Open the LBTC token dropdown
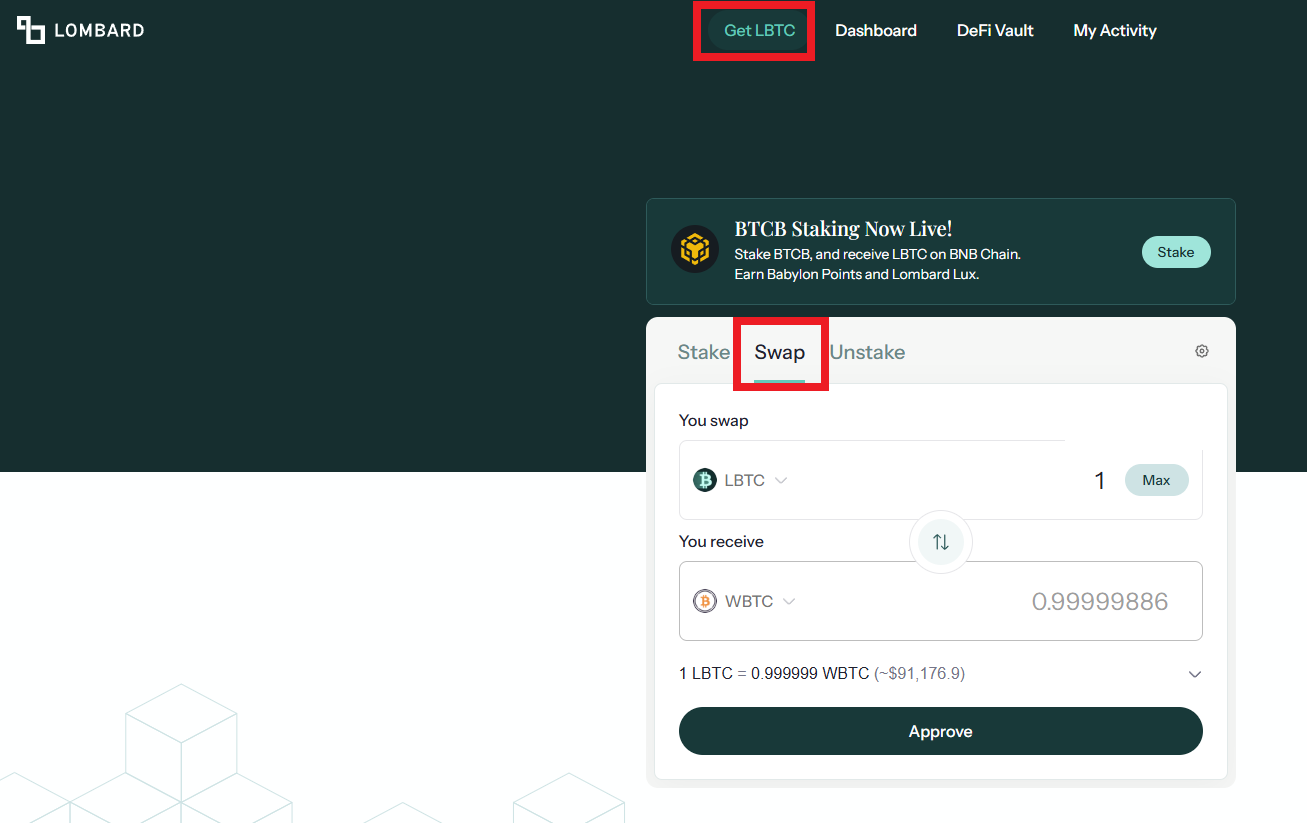The image size is (1307, 823). click(741, 480)
